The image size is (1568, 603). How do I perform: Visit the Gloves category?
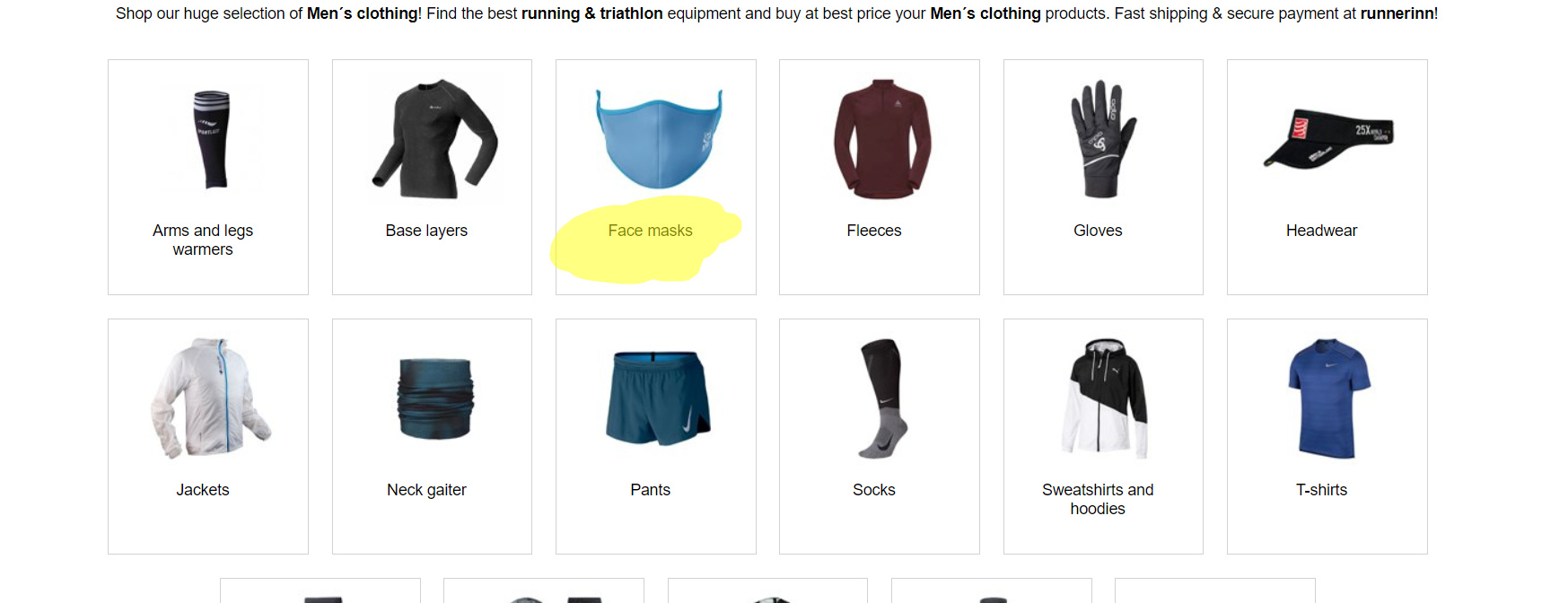click(x=1098, y=231)
